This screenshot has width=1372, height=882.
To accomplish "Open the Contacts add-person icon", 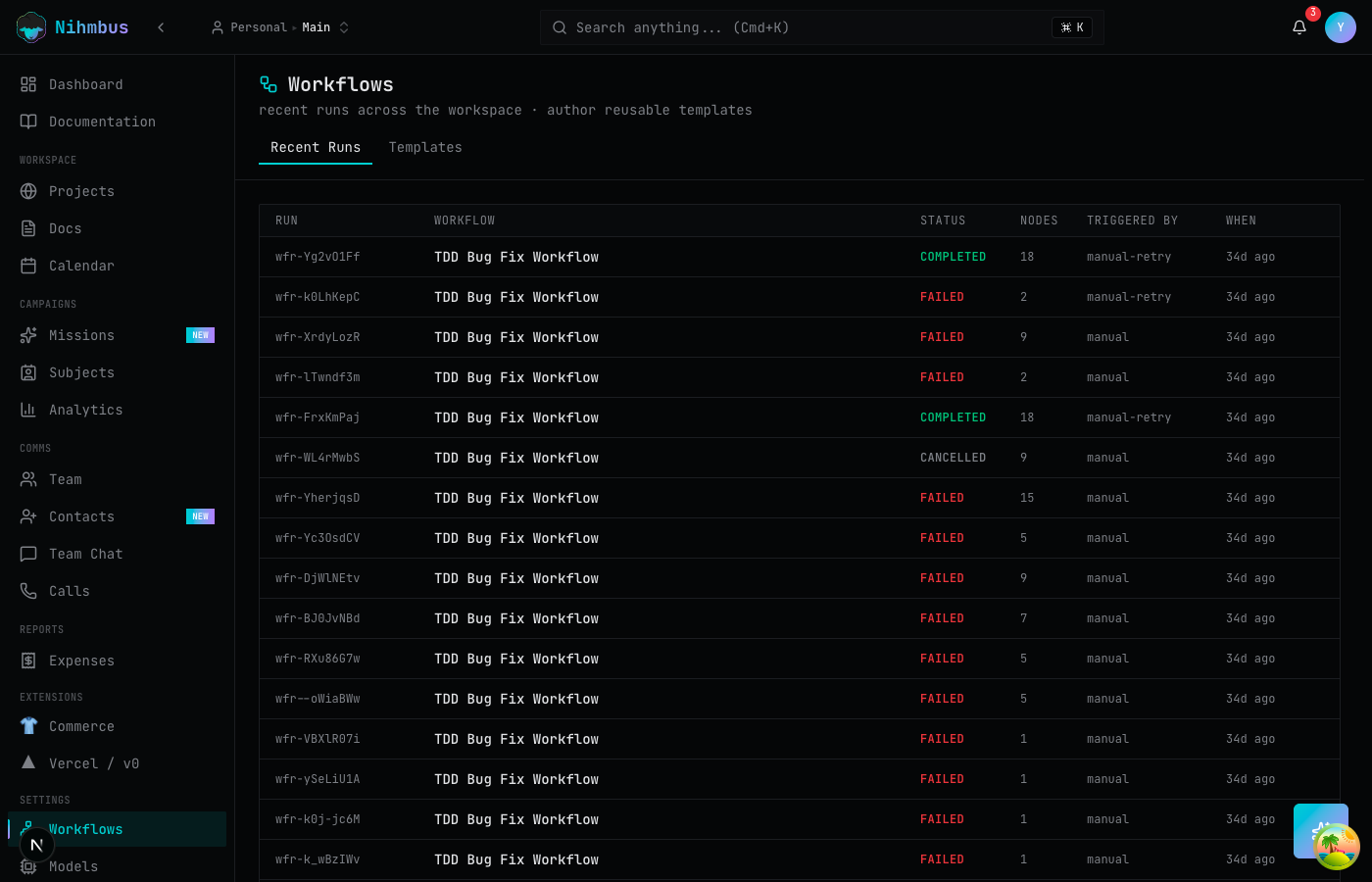I will pyautogui.click(x=28, y=516).
